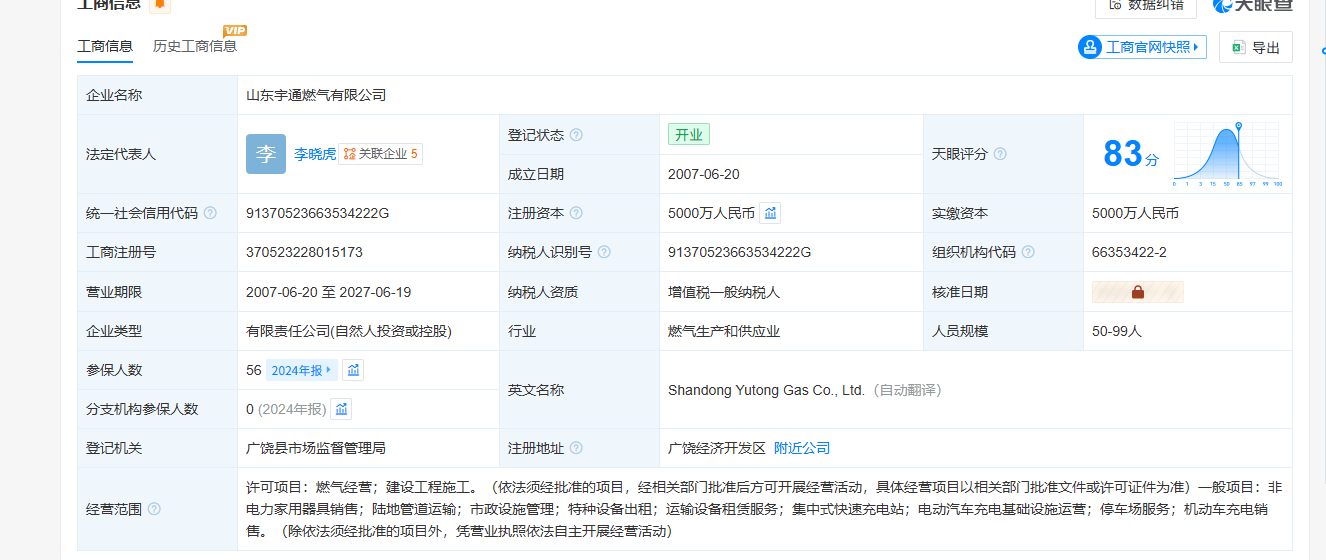Click the Excel icon on 导出 button
Viewport: 1326px width, 560px height.
pyautogui.click(x=1238, y=47)
